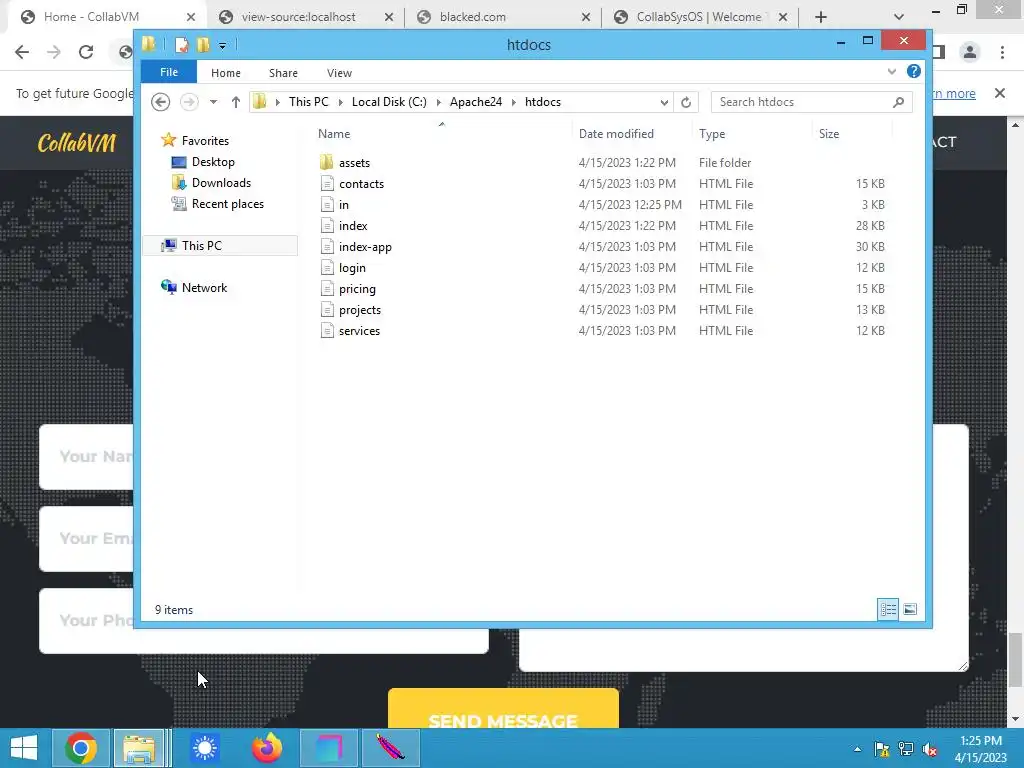This screenshot has height=768, width=1024.
Task: Click the Back arrow in the htdocs Explorer window
Action: click(x=161, y=102)
